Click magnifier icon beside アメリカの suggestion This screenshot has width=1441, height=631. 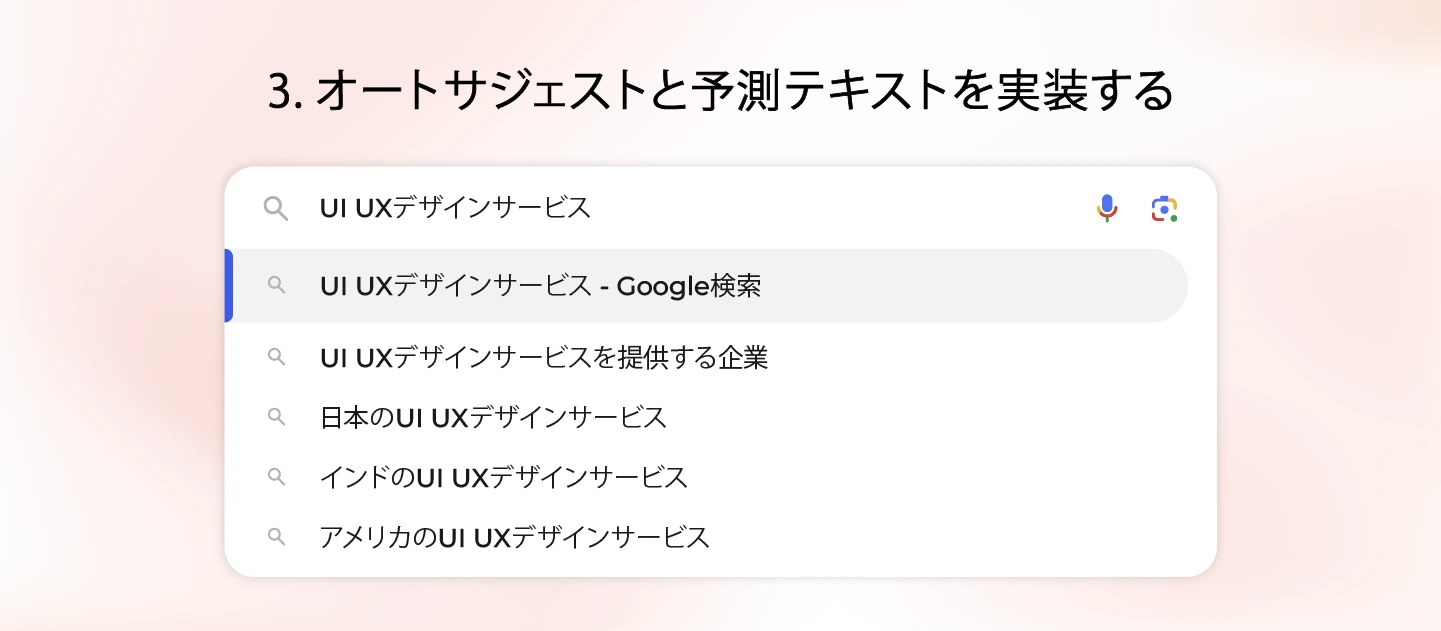point(277,537)
